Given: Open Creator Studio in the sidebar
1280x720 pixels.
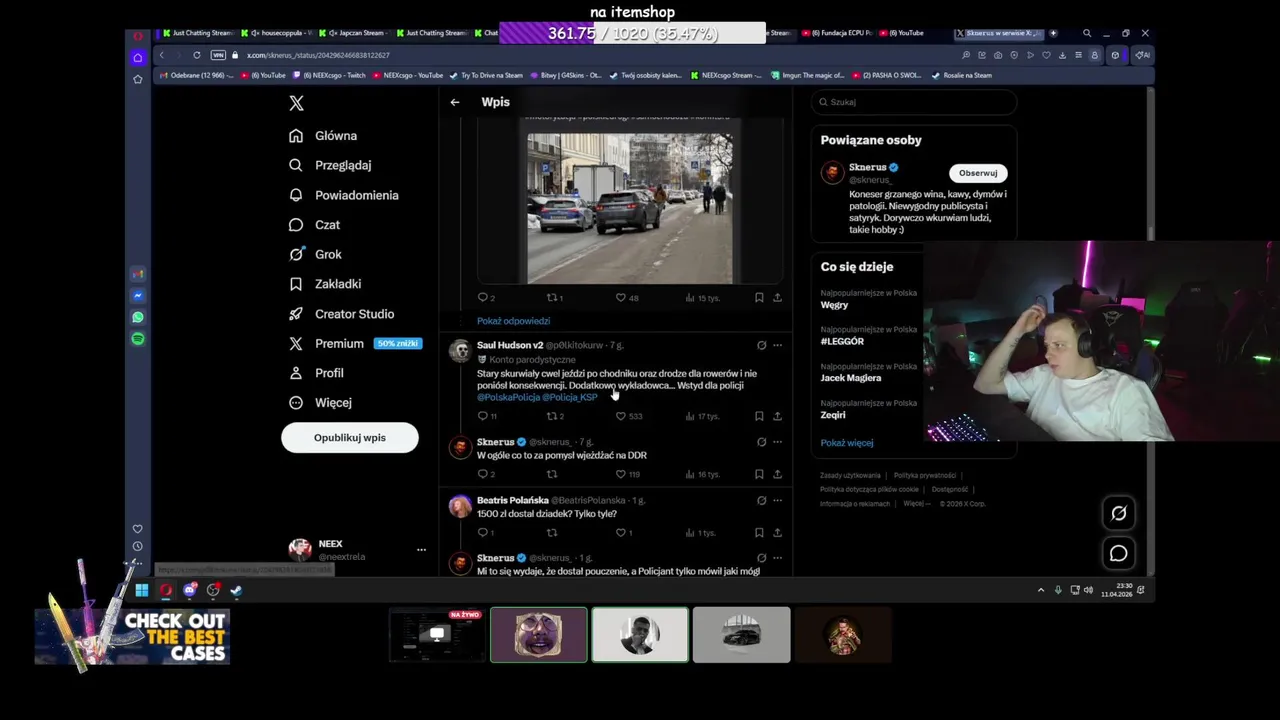Looking at the screenshot, I should point(341,314).
